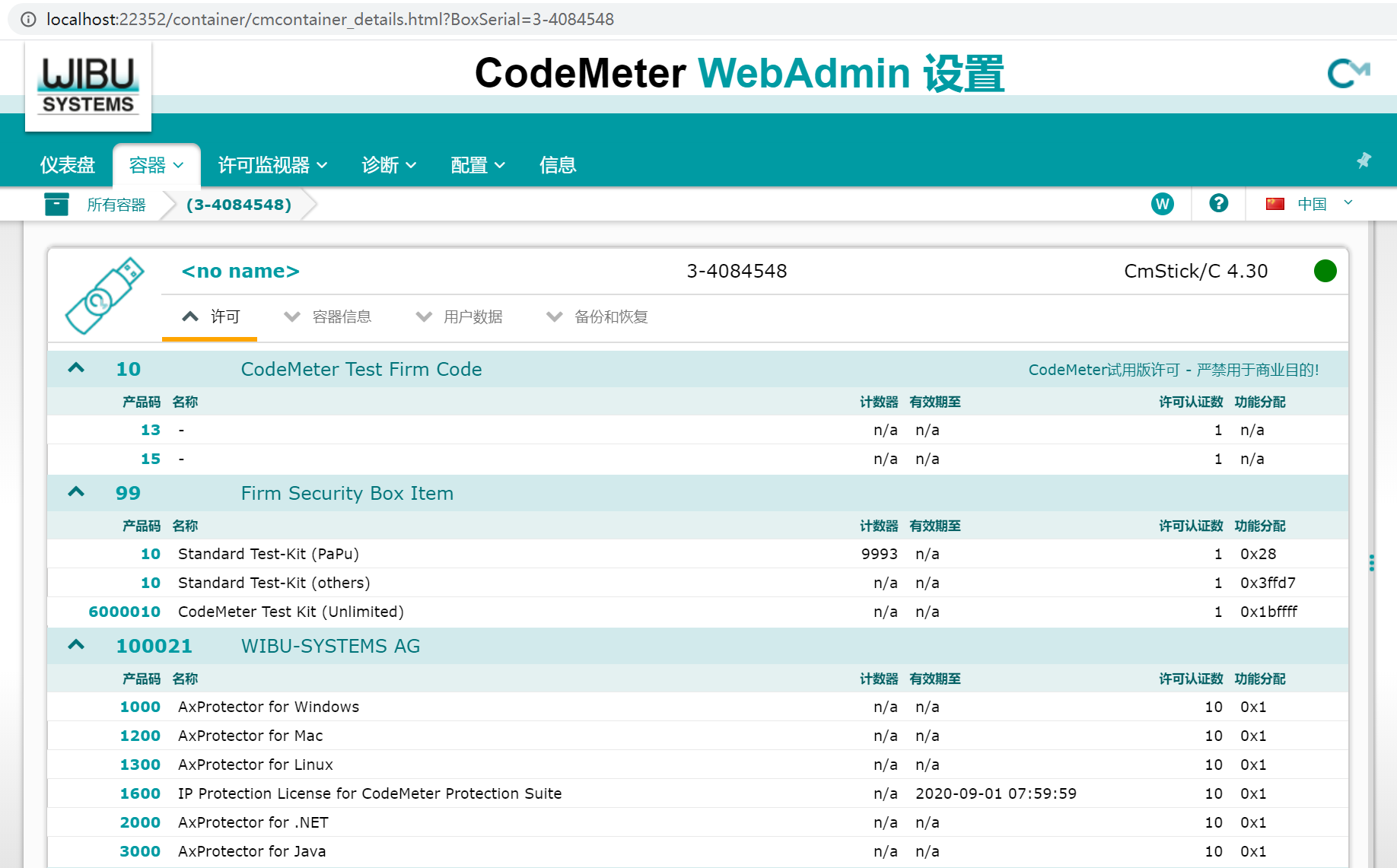Open the 信息 info menu
This screenshot has height=868, width=1397.
click(x=558, y=165)
